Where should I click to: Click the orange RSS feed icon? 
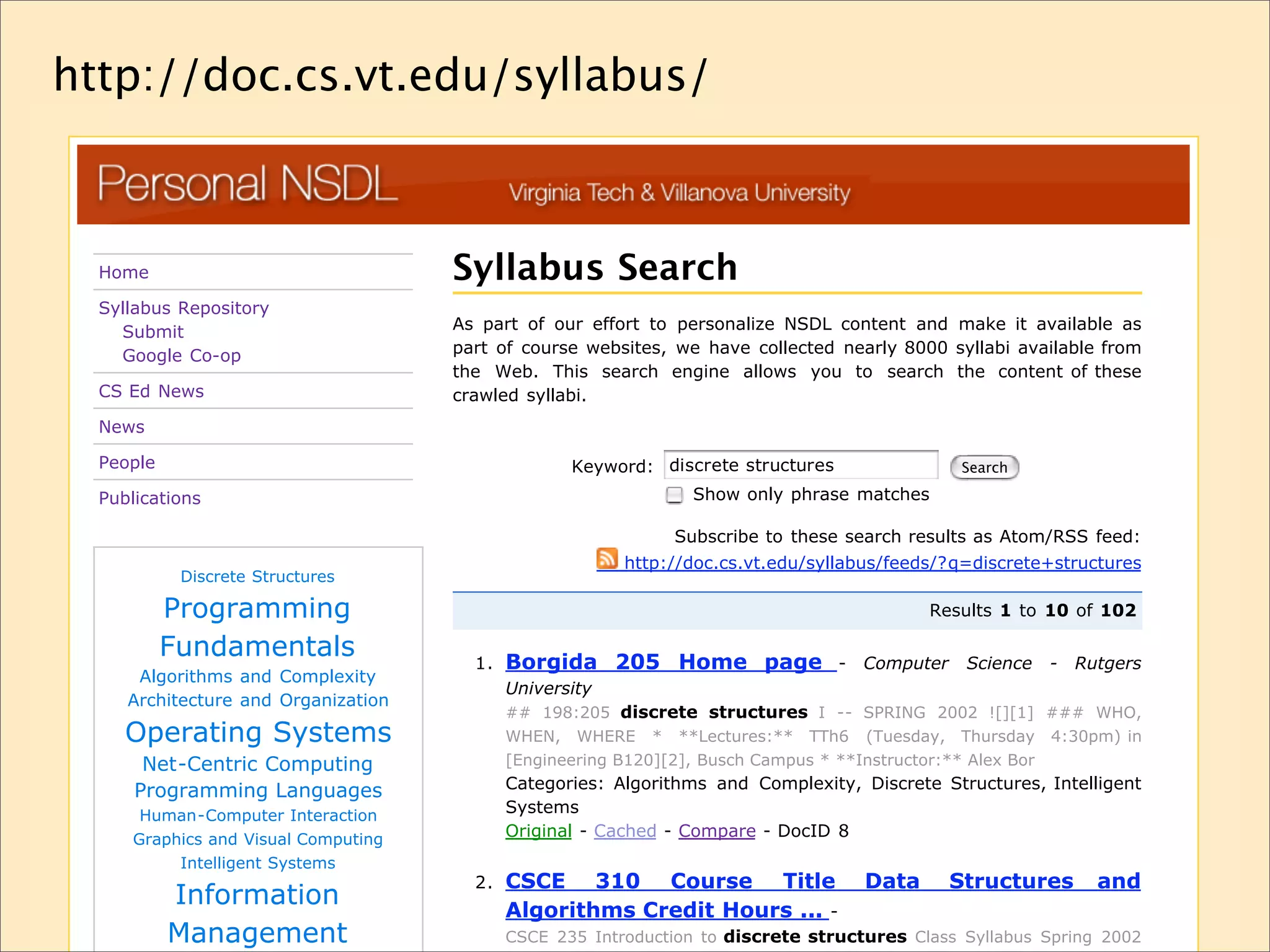click(x=607, y=558)
